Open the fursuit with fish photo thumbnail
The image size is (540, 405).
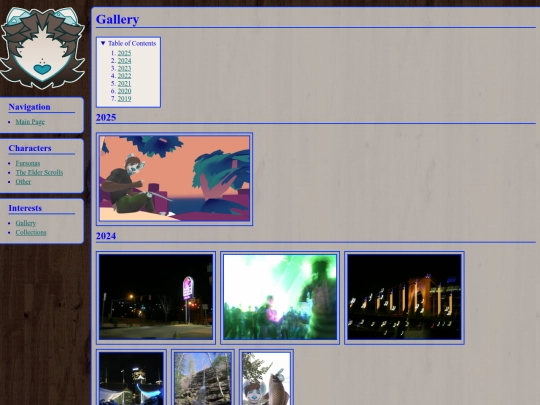(266, 378)
